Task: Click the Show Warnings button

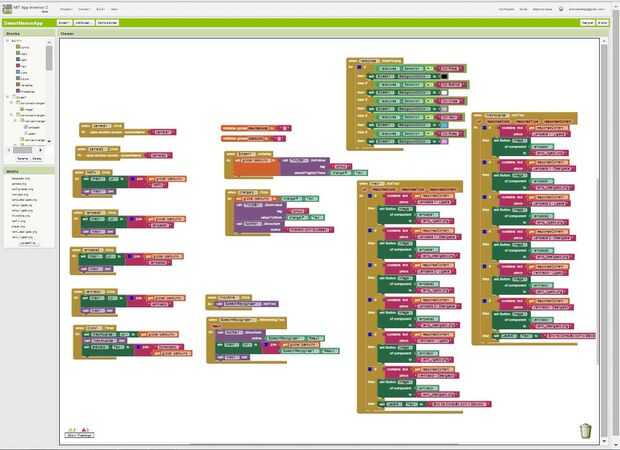Action: [x=79, y=435]
